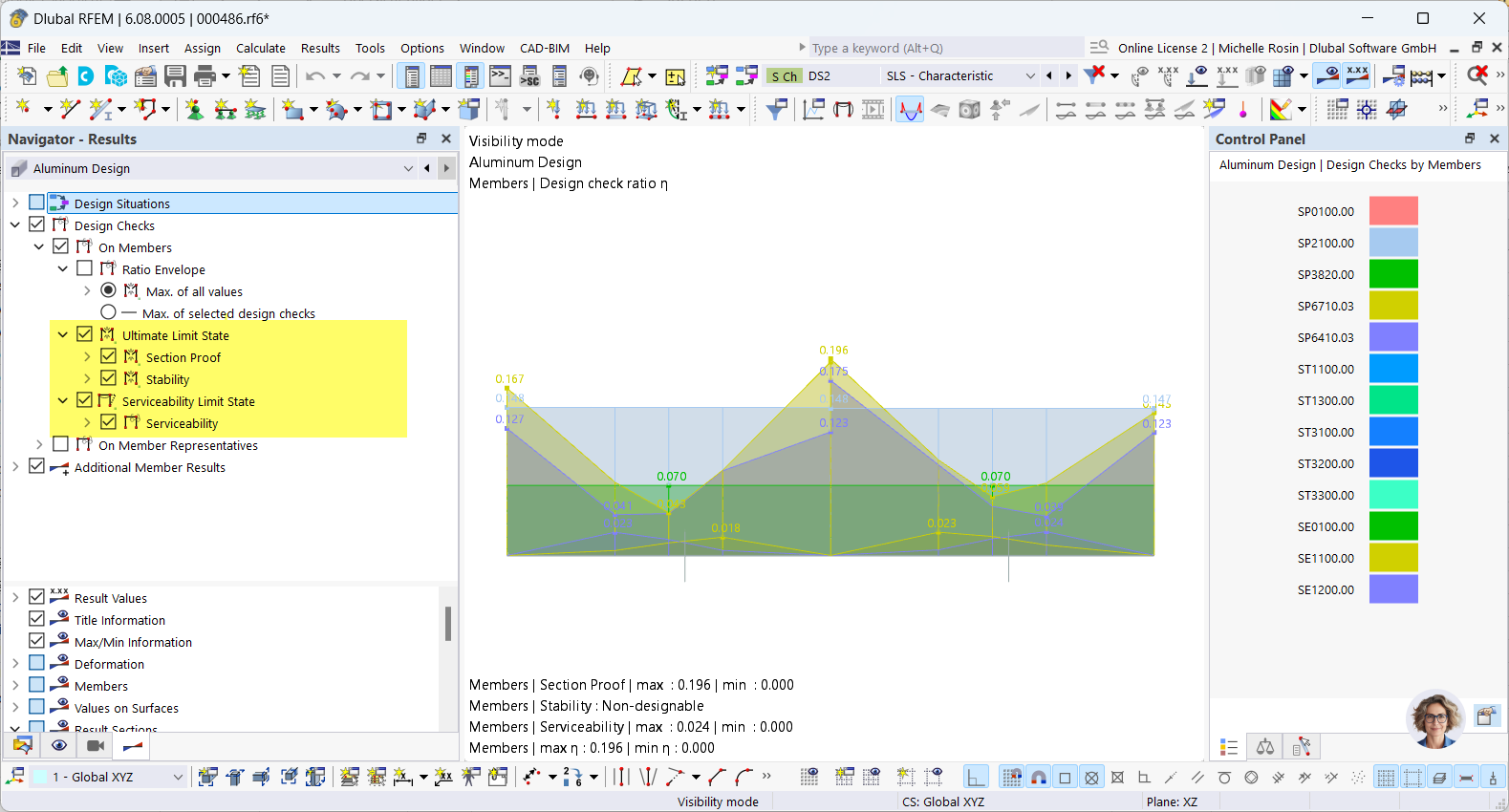Open the CAD-BIM menu
The image size is (1509, 812).
545,48
